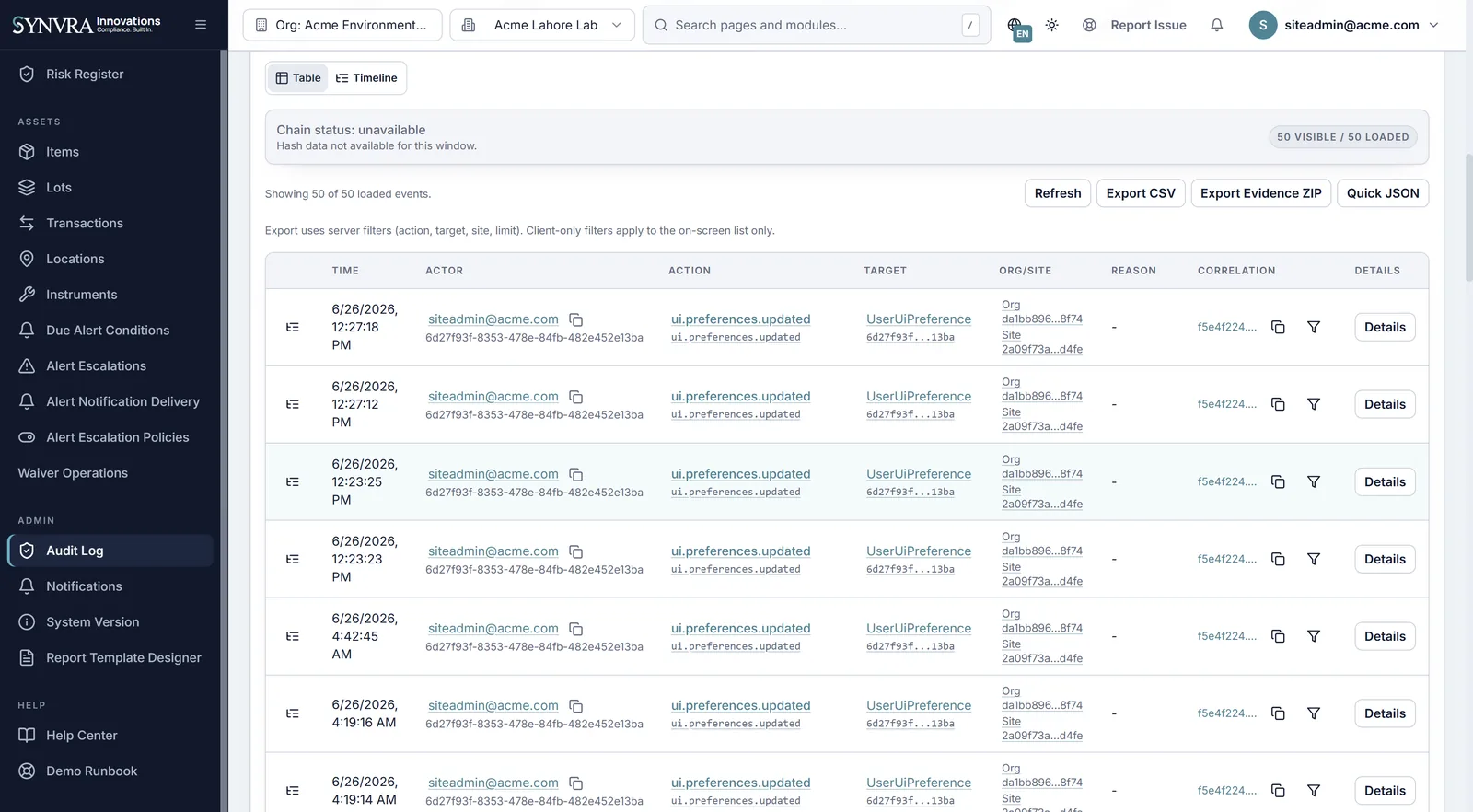Open notifications bell in top bar
This screenshot has width=1473, height=812.
pos(1217,25)
